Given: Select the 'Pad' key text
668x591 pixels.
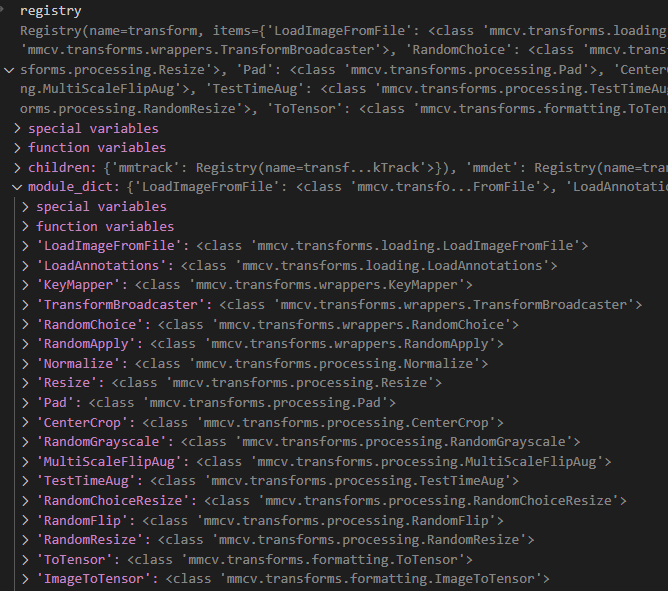Looking at the screenshot, I should pyautogui.click(x=55, y=403).
